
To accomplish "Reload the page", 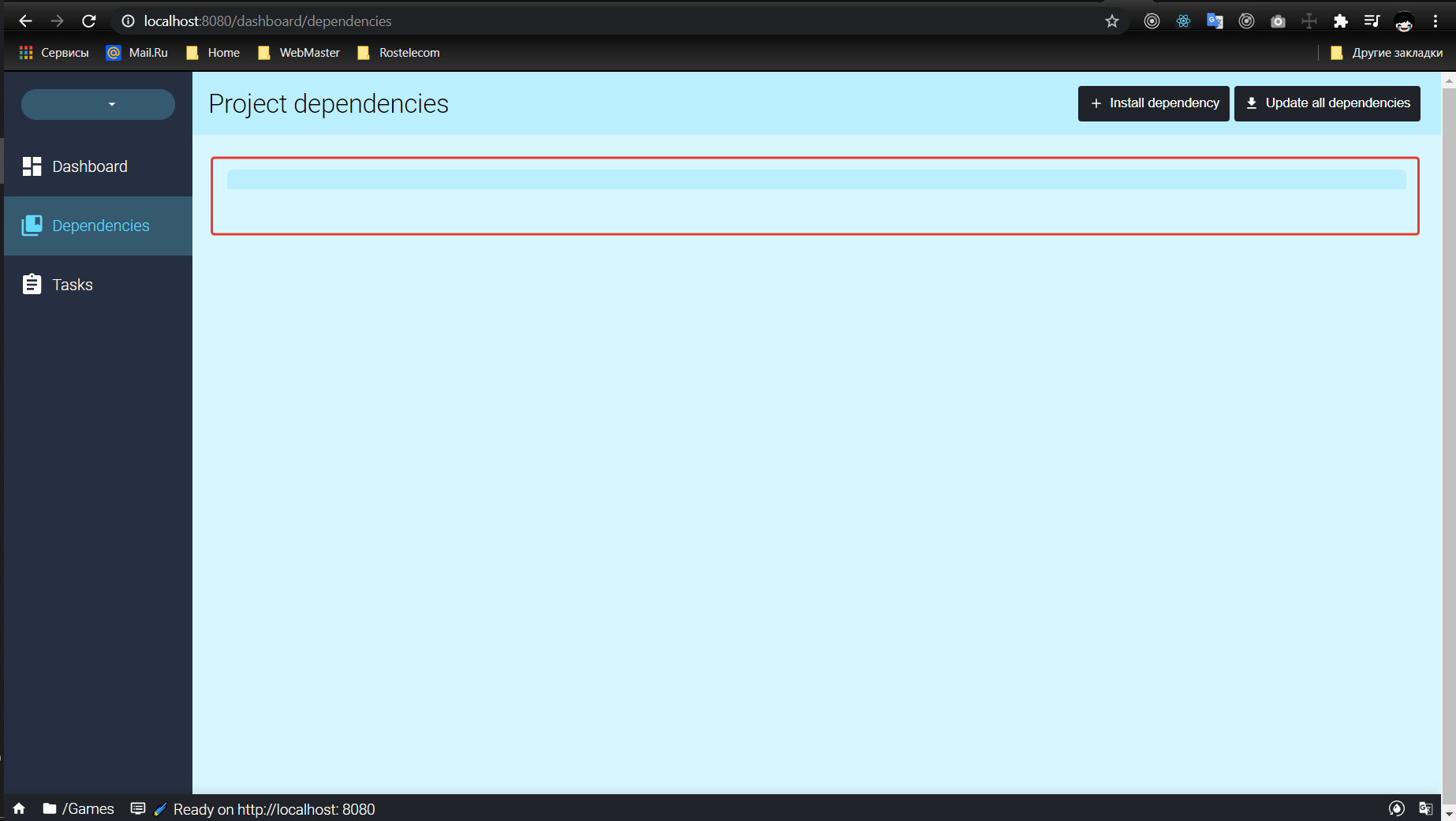I will (x=89, y=21).
